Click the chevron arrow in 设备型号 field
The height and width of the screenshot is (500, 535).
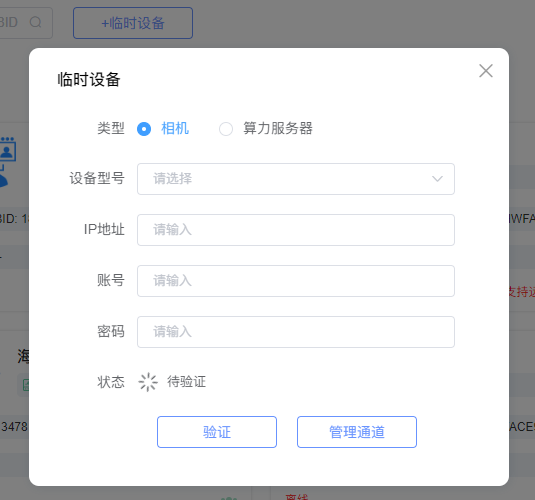click(x=437, y=179)
